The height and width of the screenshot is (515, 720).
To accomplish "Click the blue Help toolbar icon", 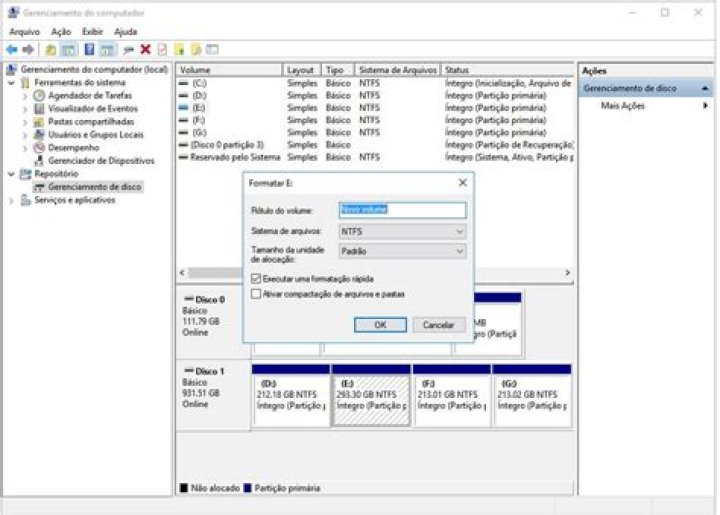I will click(90, 50).
